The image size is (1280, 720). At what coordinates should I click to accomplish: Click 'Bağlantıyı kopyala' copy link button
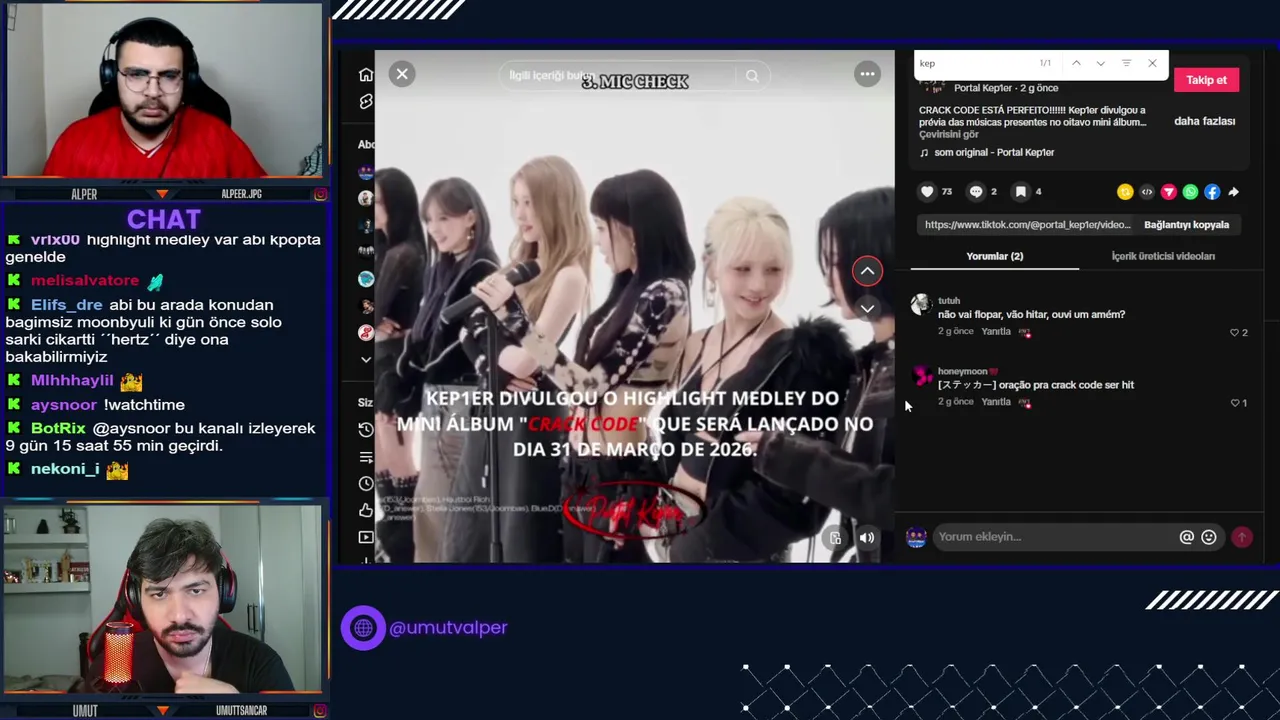(x=1186, y=225)
